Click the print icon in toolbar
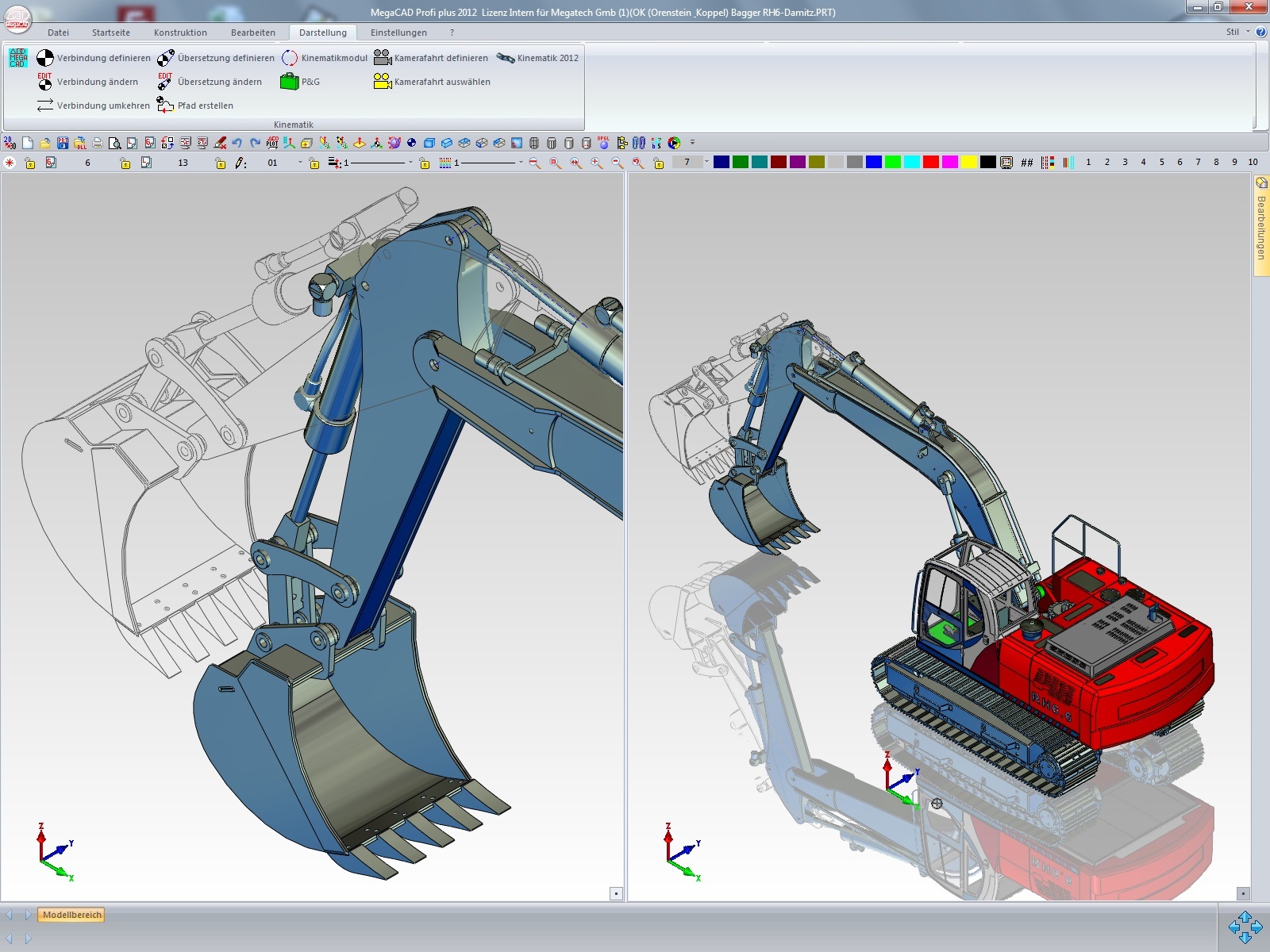This screenshot has width=1270, height=952. pos(97,143)
